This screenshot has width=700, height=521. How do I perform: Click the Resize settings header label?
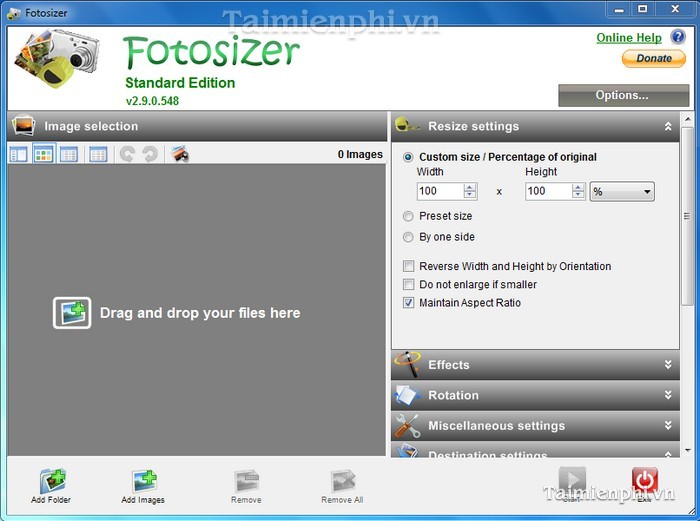[x=473, y=126]
